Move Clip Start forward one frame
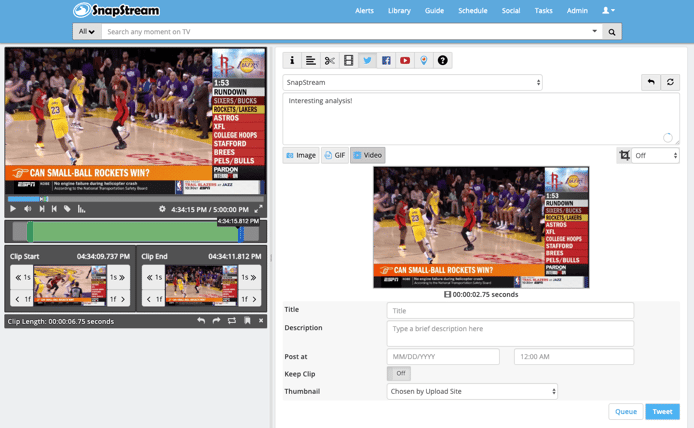694x428 pixels. (x=118, y=299)
